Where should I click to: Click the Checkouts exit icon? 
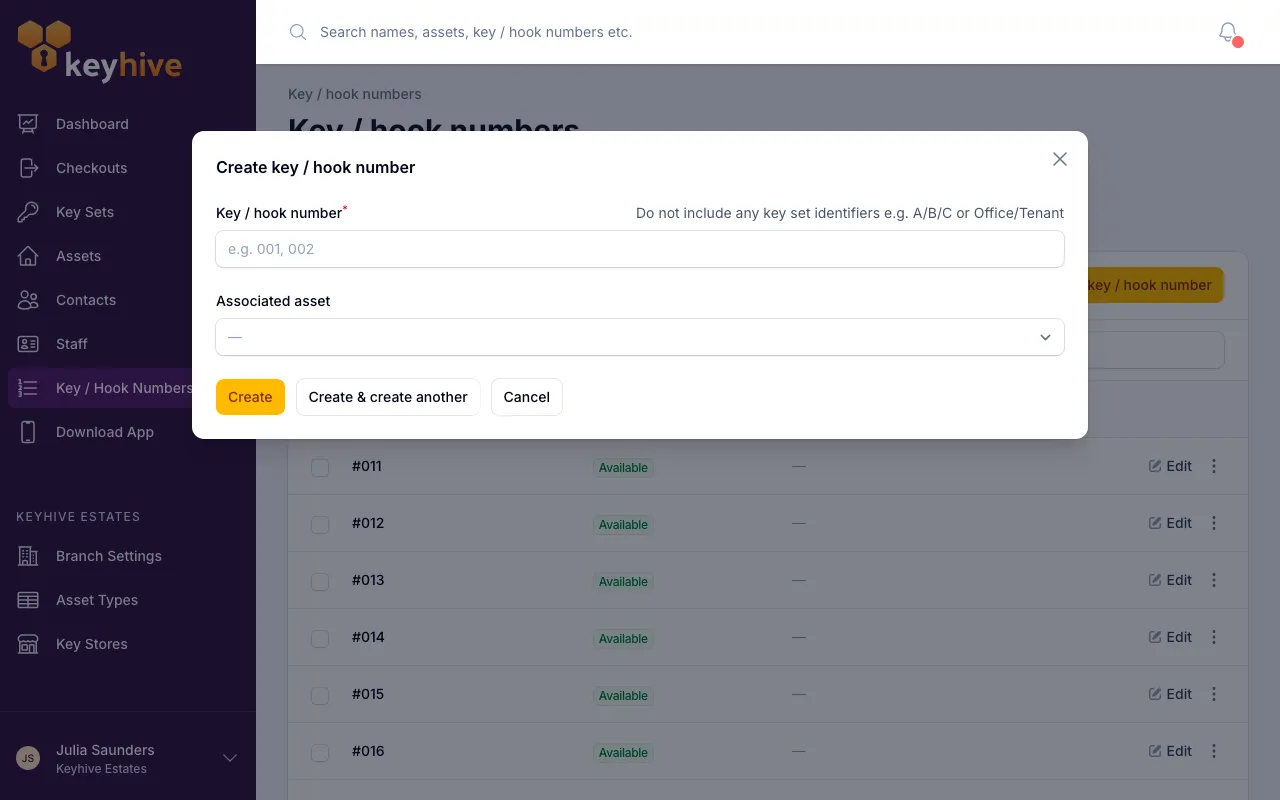coord(28,168)
